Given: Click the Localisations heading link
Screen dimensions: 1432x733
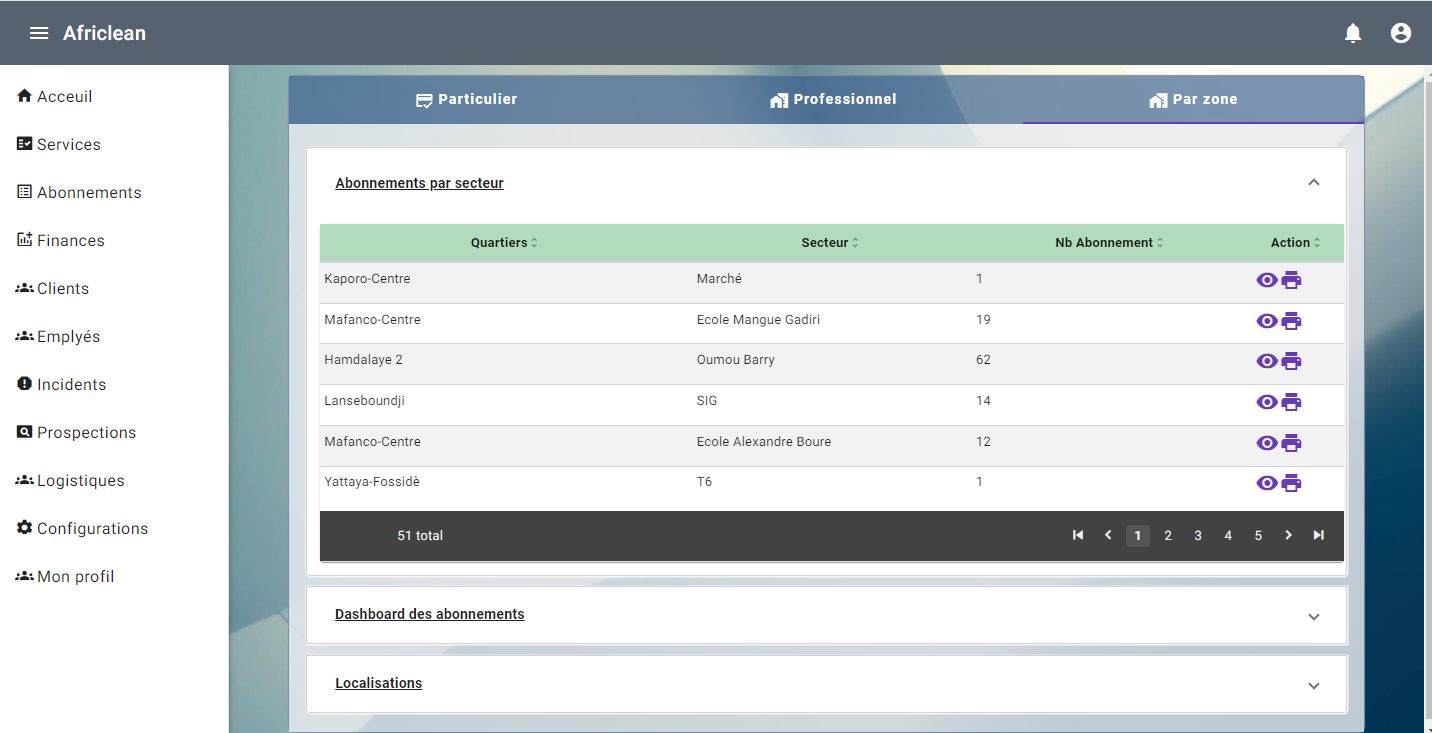Looking at the screenshot, I should pyautogui.click(x=379, y=683).
